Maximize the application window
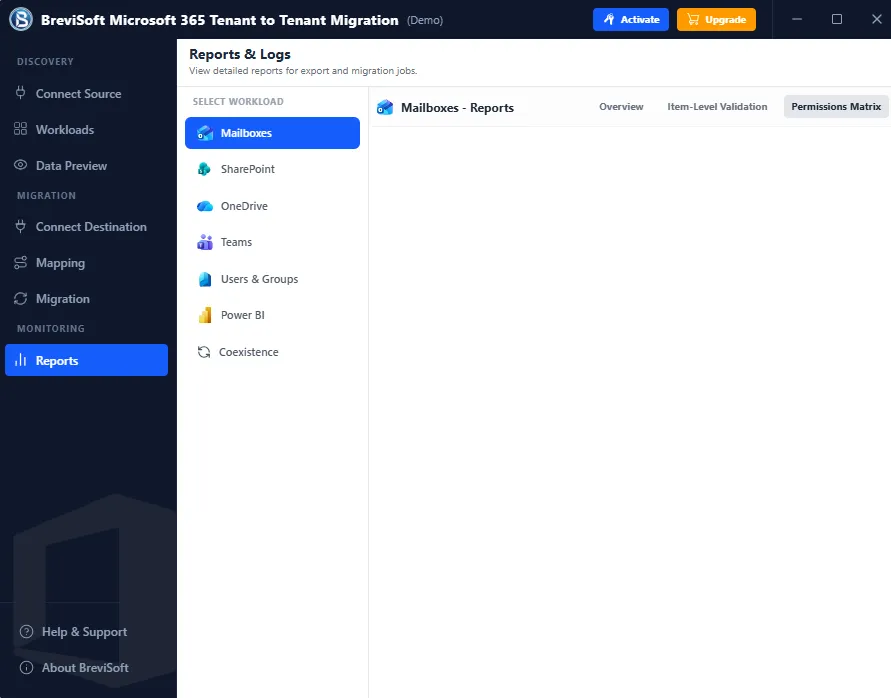Screen dimensions: 891x698 point(836,19)
